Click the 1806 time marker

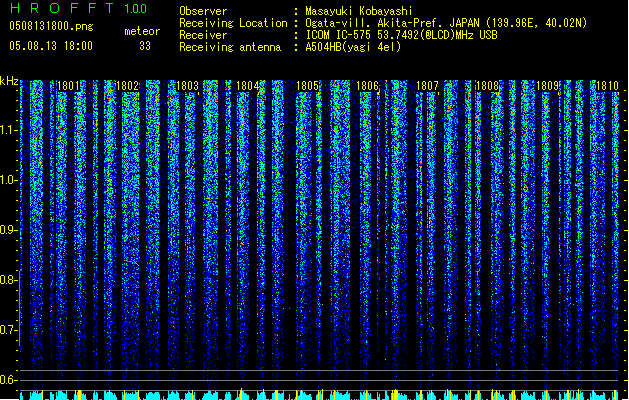(x=367, y=86)
